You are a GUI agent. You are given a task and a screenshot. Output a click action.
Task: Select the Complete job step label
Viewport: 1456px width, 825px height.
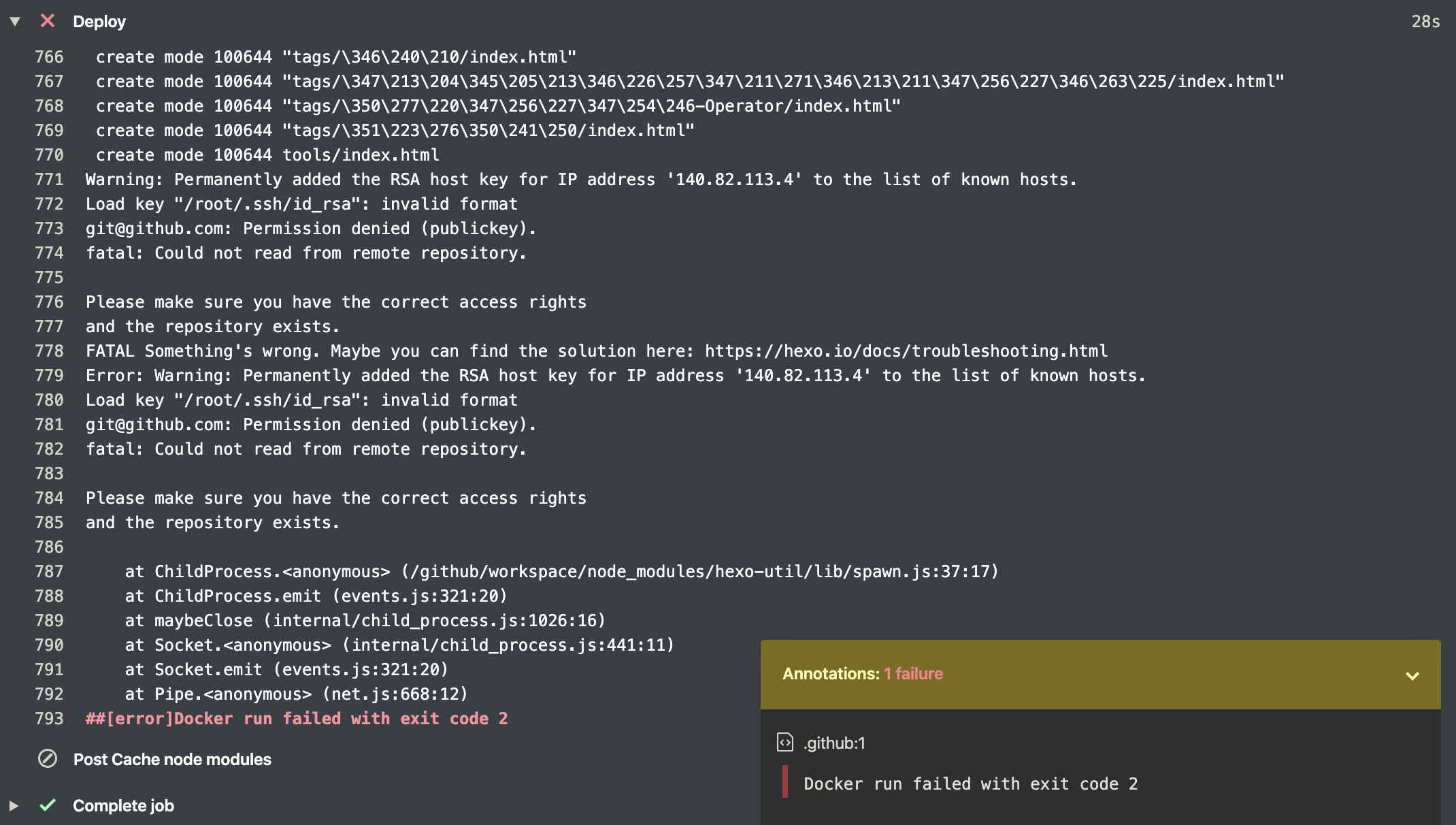[x=123, y=806]
